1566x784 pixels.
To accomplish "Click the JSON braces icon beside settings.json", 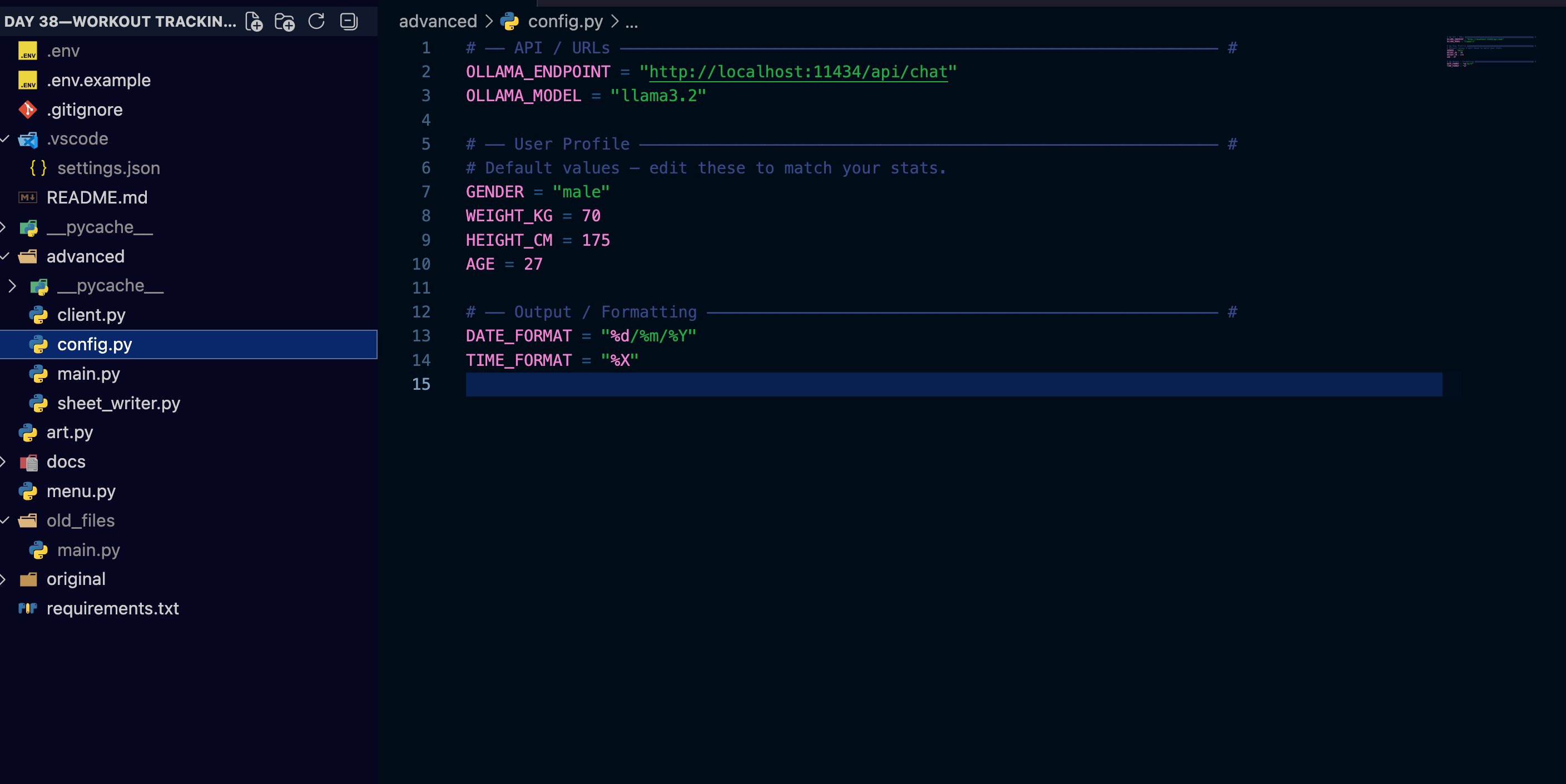I will click(x=38, y=168).
